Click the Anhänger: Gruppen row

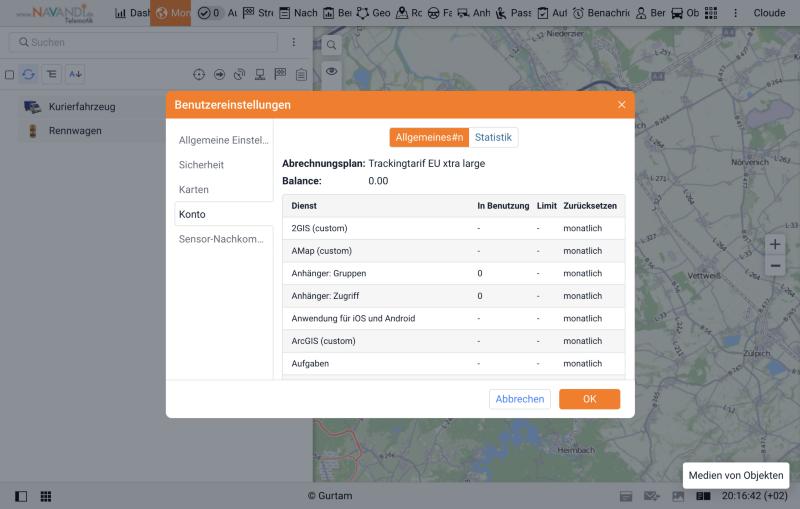coord(454,273)
